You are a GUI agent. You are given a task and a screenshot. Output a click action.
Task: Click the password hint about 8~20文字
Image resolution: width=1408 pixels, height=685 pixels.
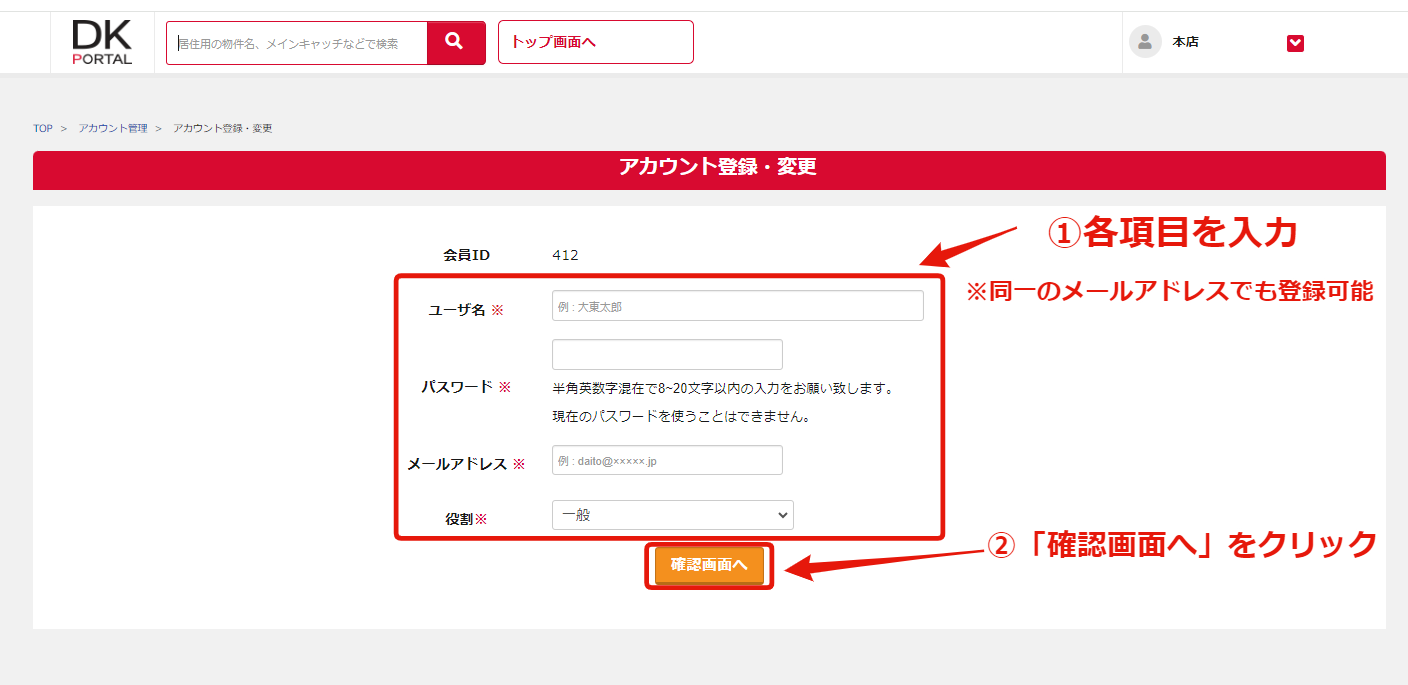(x=722, y=388)
